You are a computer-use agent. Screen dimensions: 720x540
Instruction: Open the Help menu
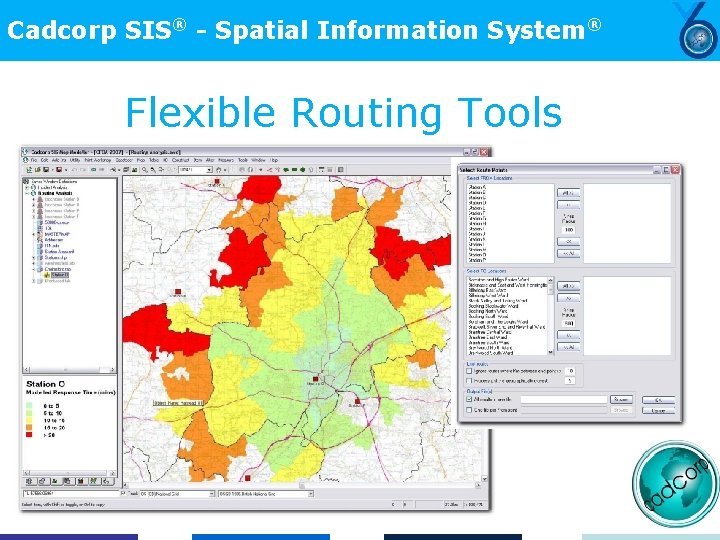coord(274,160)
